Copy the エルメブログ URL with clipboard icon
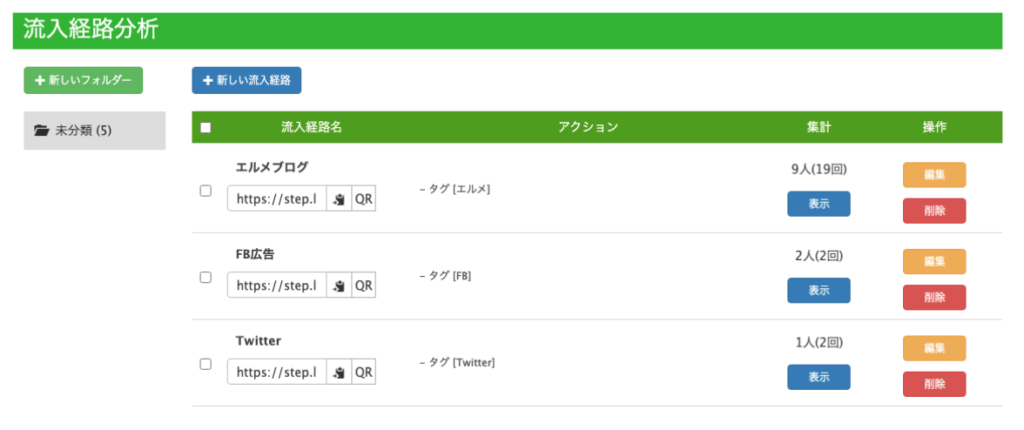The width and height of the screenshot is (1024, 430). pos(339,199)
